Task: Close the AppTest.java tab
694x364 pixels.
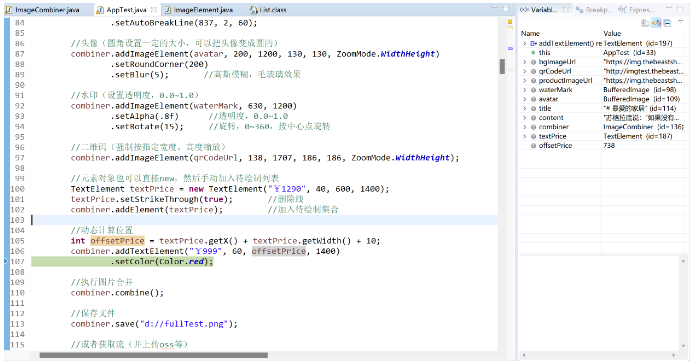Action: tap(154, 10)
